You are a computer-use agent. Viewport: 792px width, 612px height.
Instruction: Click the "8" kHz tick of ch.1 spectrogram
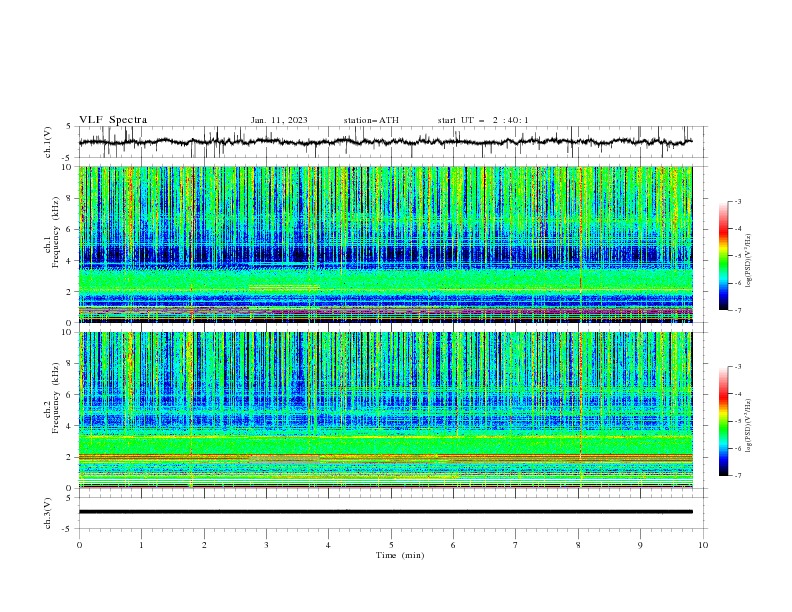click(69, 198)
